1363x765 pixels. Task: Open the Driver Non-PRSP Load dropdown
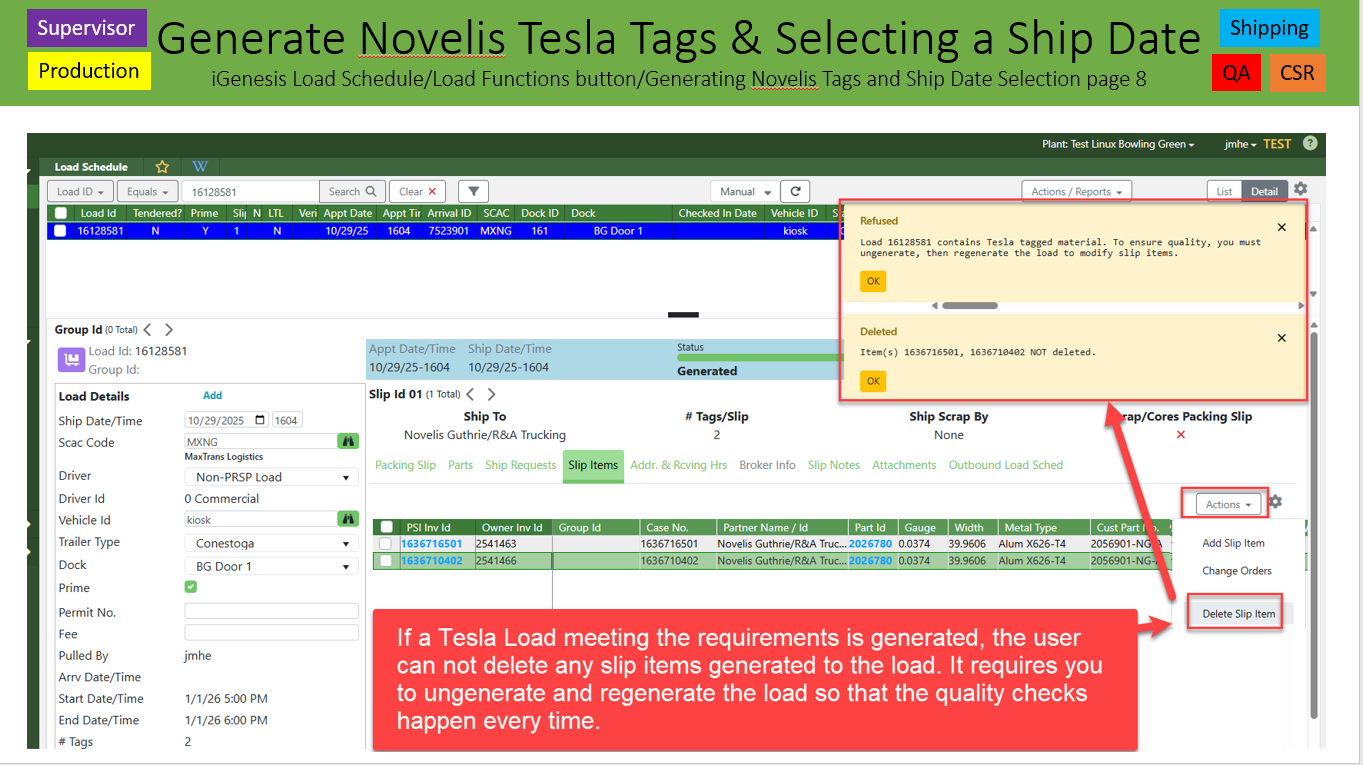[x=271, y=477]
